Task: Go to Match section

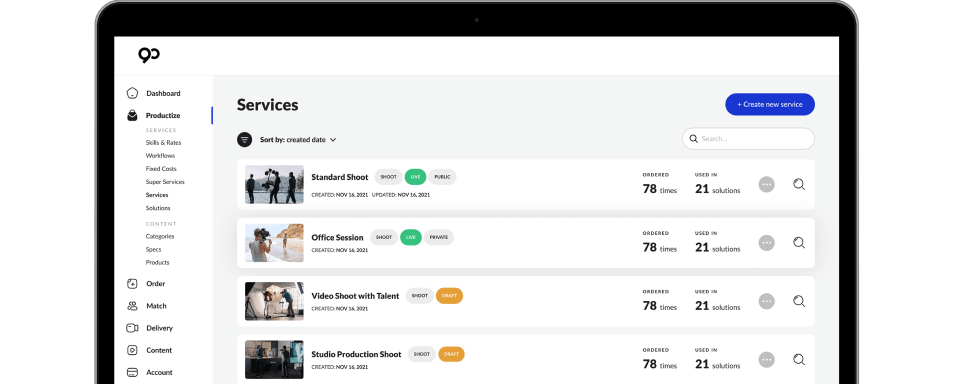Action: click(156, 306)
